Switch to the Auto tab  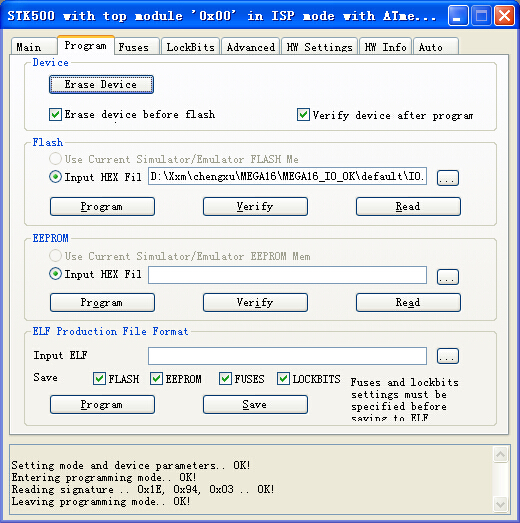pyautogui.click(x=436, y=47)
